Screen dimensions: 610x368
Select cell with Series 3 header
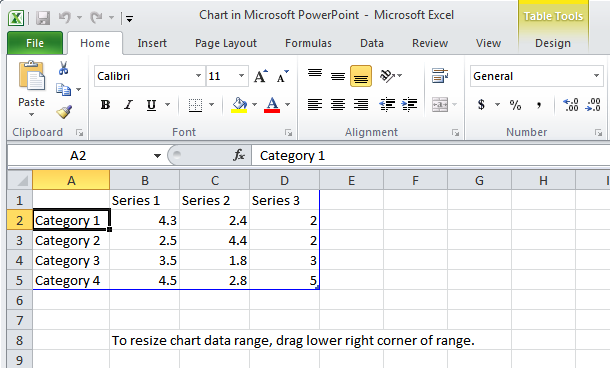click(284, 200)
